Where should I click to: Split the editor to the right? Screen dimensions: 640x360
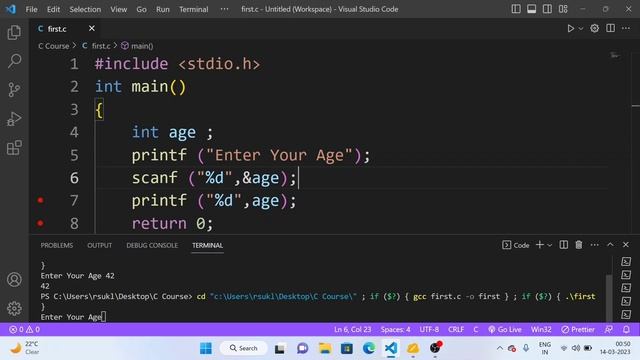click(610, 28)
